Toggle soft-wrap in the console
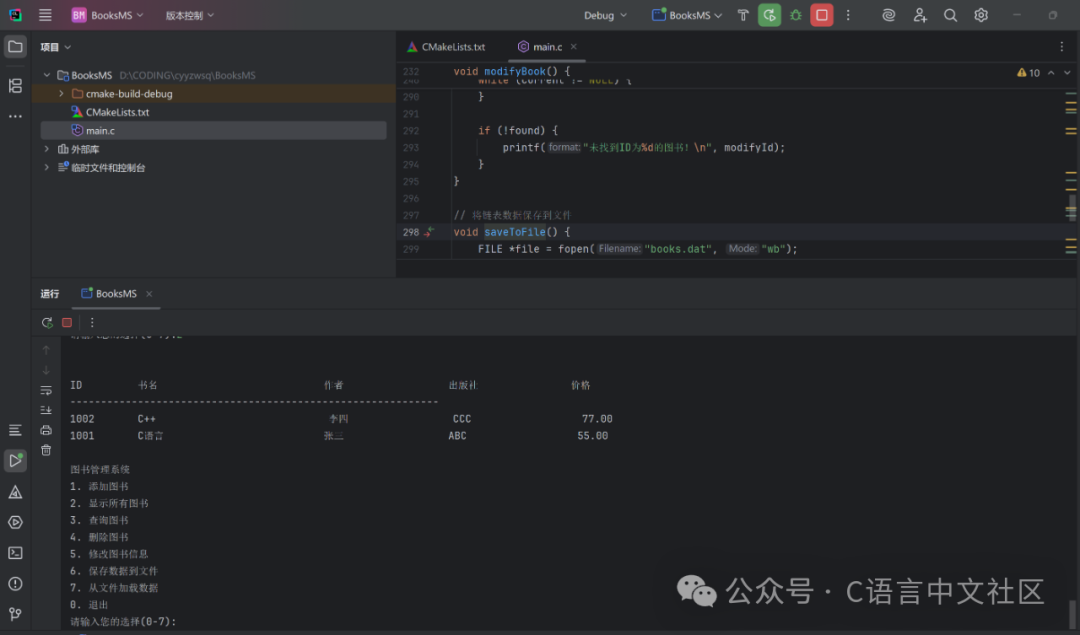 [x=46, y=390]
